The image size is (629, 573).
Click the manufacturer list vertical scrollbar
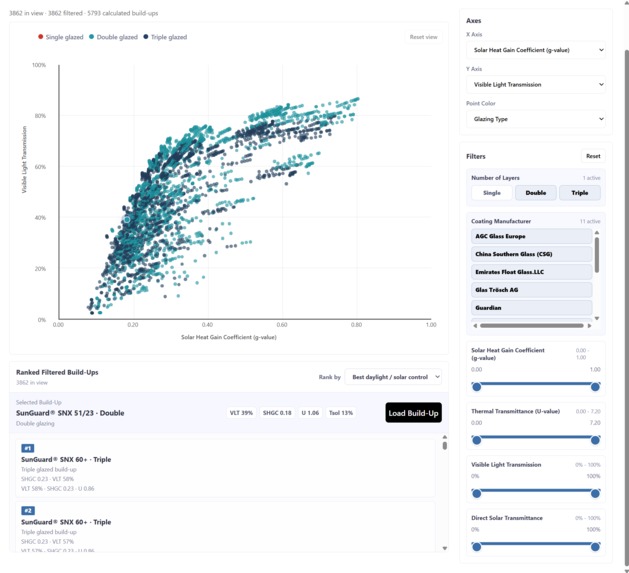597,255
